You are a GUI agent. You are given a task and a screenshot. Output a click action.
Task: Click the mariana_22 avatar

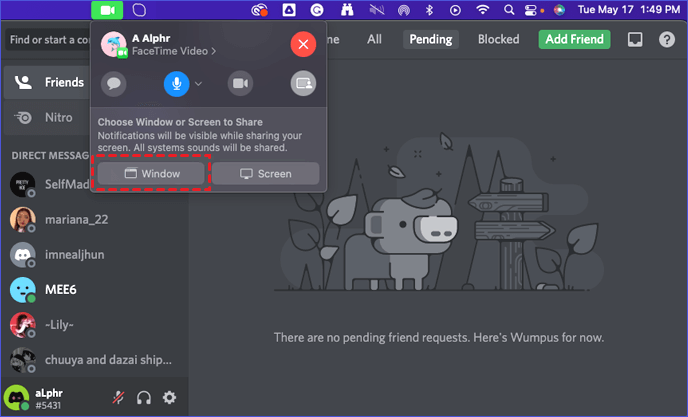[22, 219]
